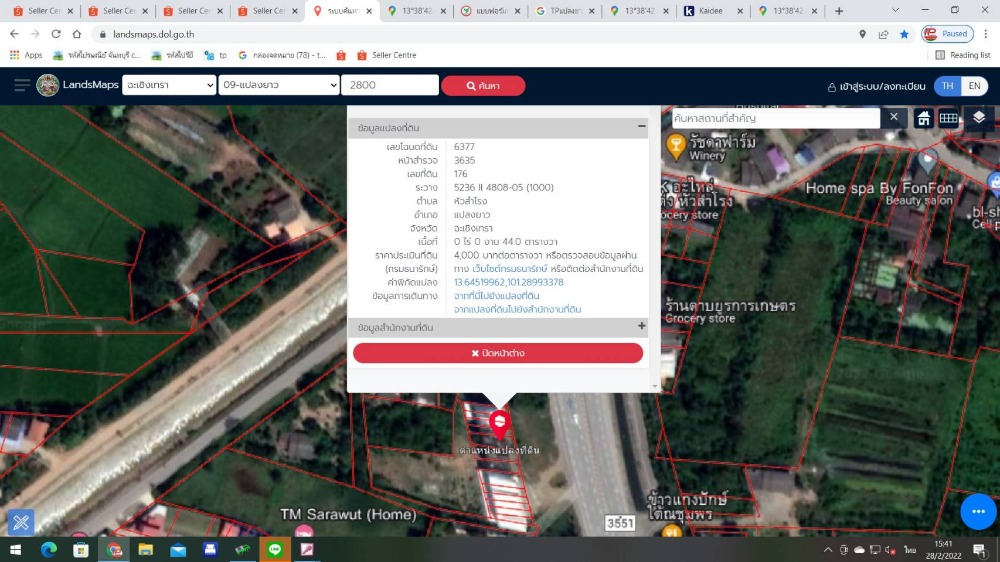
Task: Click จากแปลงที่ดินไปยังสำนักงานที่ดิน link
Action: click(x=517, y=309)
